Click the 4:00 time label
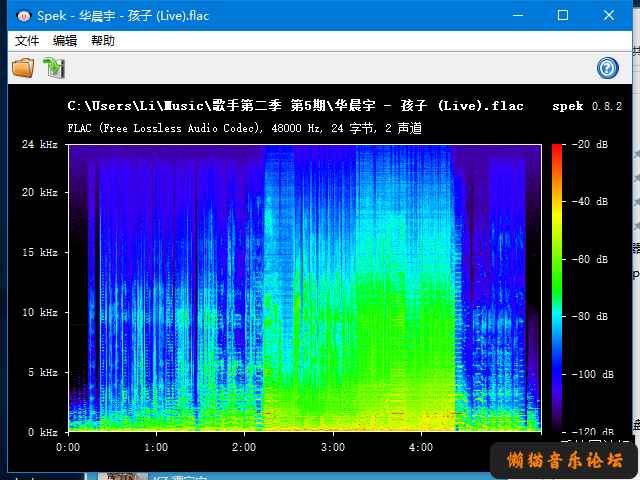 pos(421,447)
